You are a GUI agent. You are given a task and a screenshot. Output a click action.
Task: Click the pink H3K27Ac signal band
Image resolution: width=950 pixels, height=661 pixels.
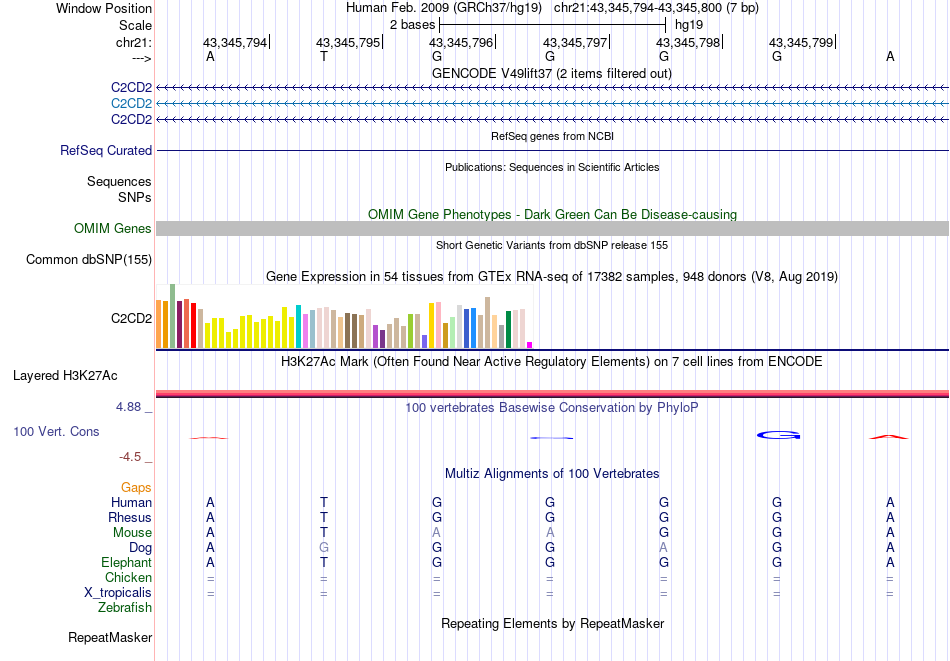click(552, 393)
